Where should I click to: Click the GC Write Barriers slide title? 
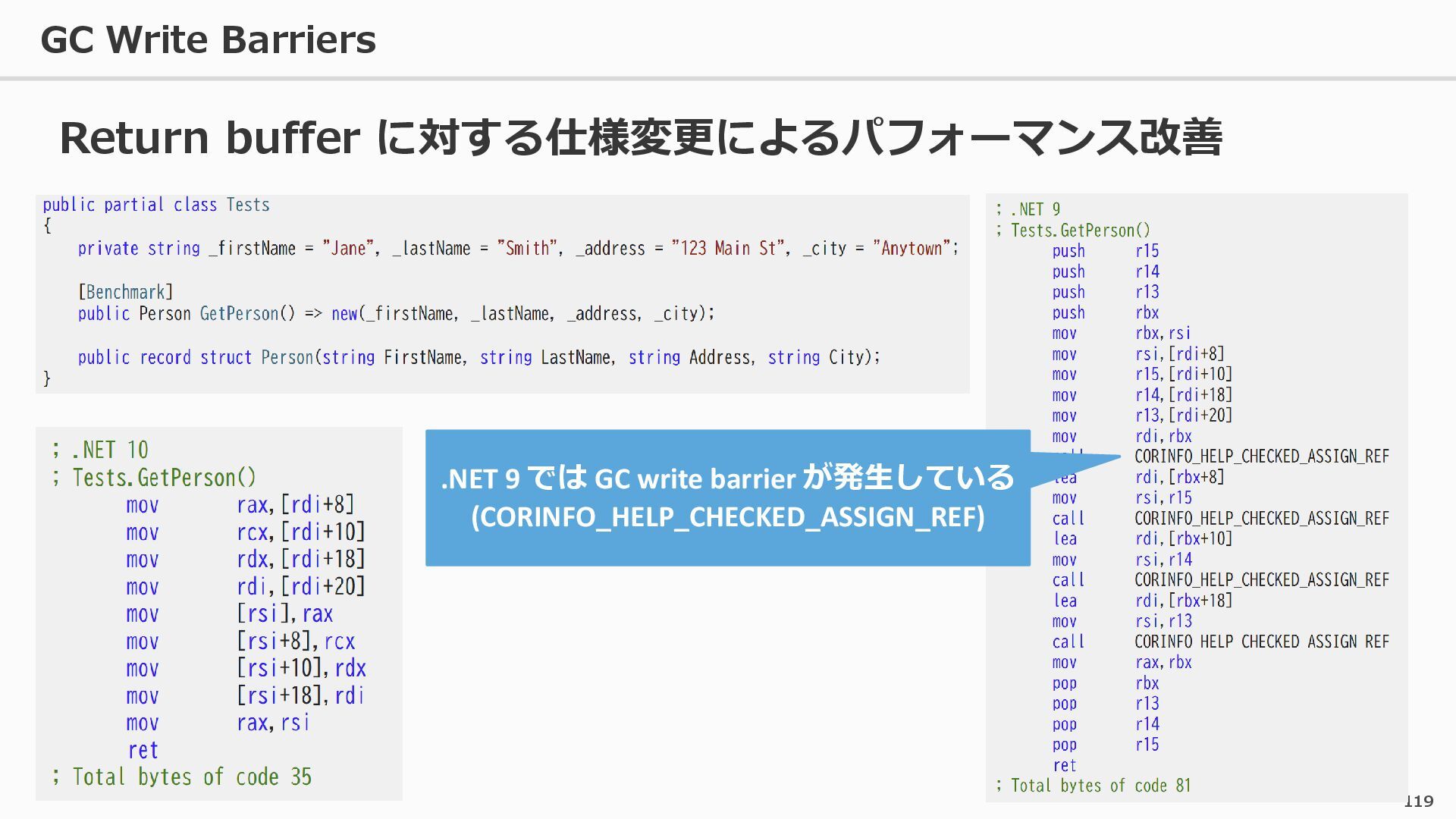pyautogui.click(x=208, y=39)
